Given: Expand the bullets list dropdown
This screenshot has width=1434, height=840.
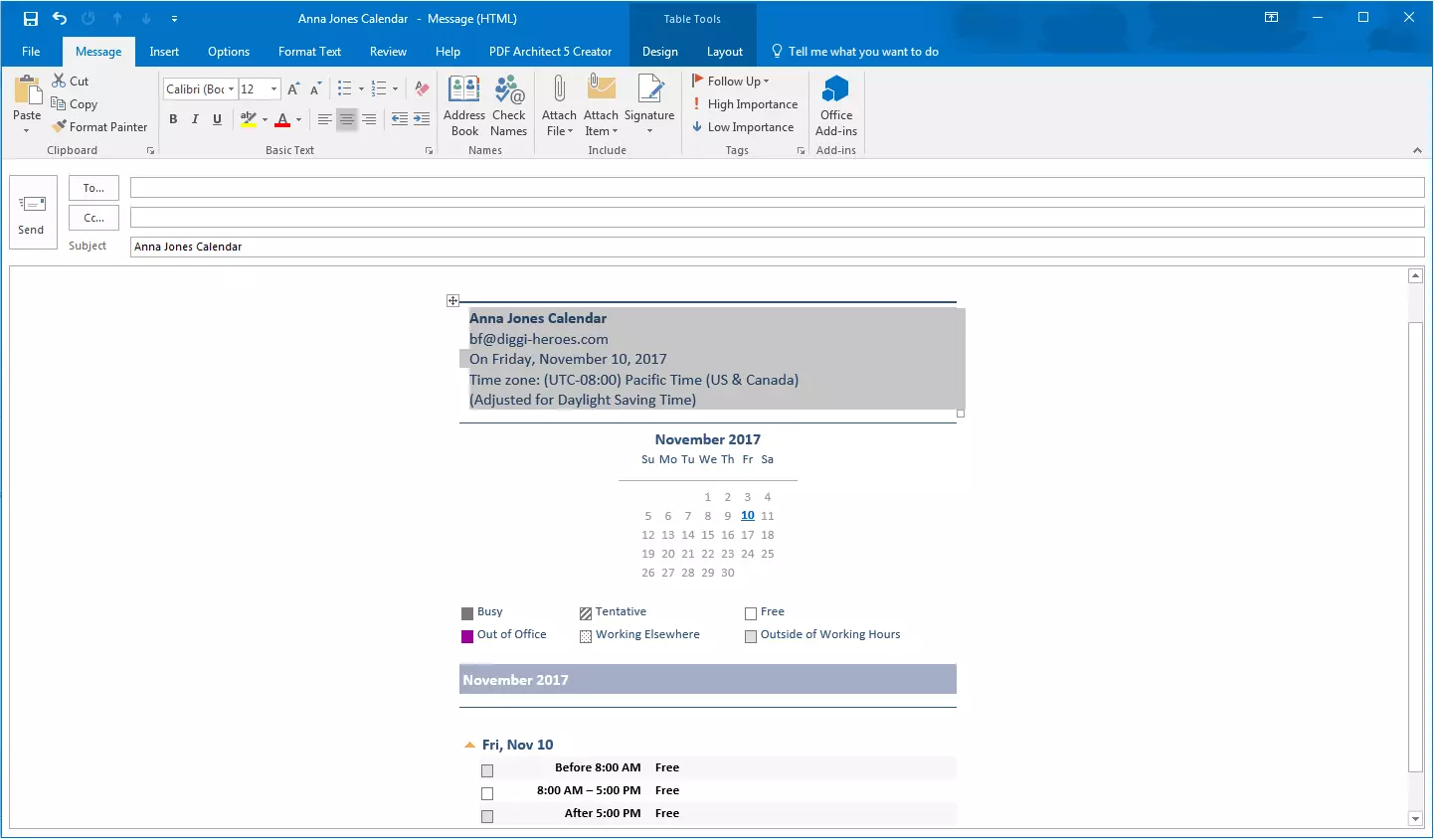Looking at the screenshot, I should click(361, 89).
